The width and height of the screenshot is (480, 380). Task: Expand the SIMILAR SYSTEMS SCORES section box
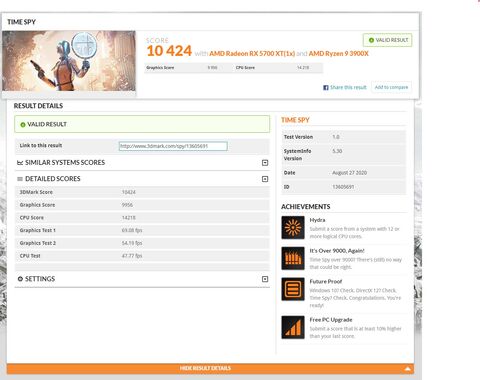[265, 163]
